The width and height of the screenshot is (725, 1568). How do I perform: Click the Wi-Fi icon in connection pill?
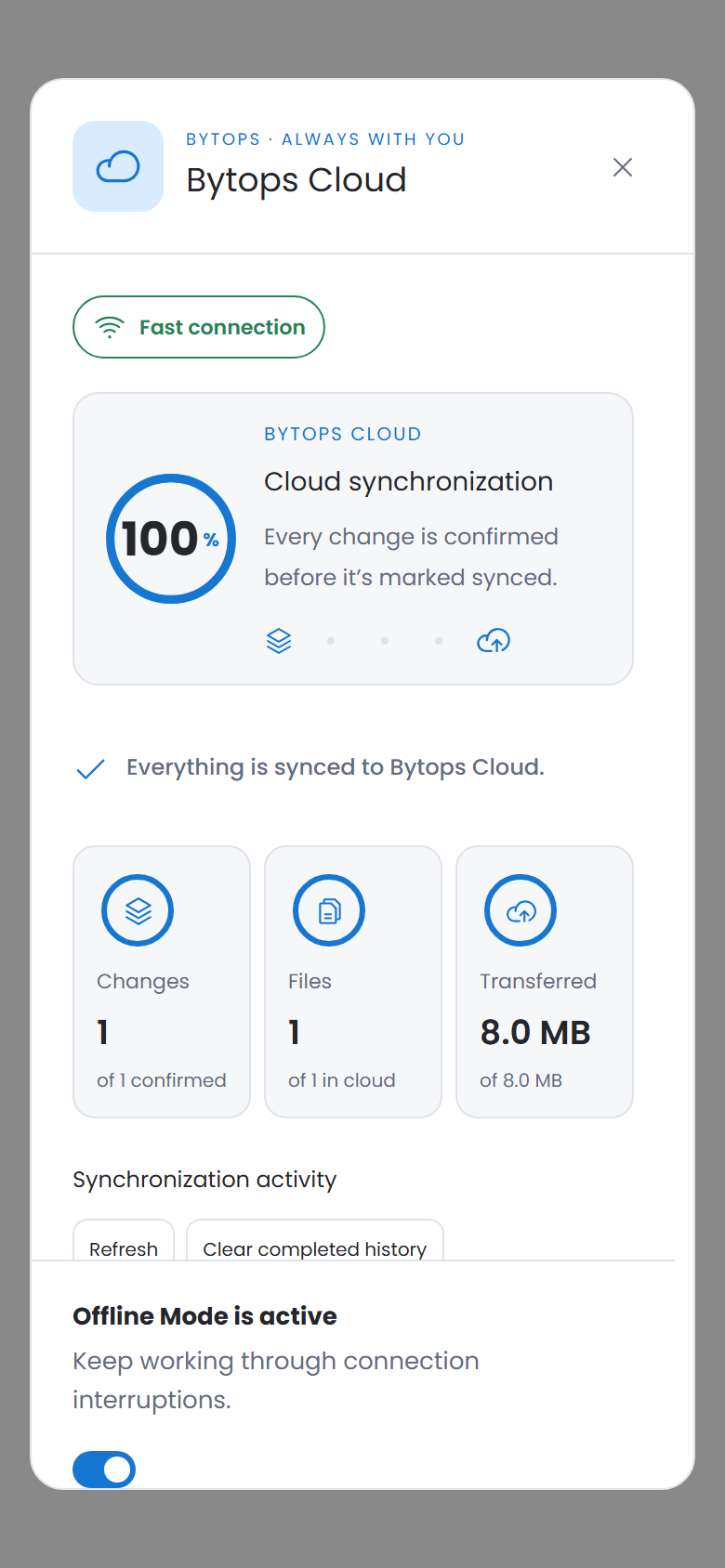[110, 327]
